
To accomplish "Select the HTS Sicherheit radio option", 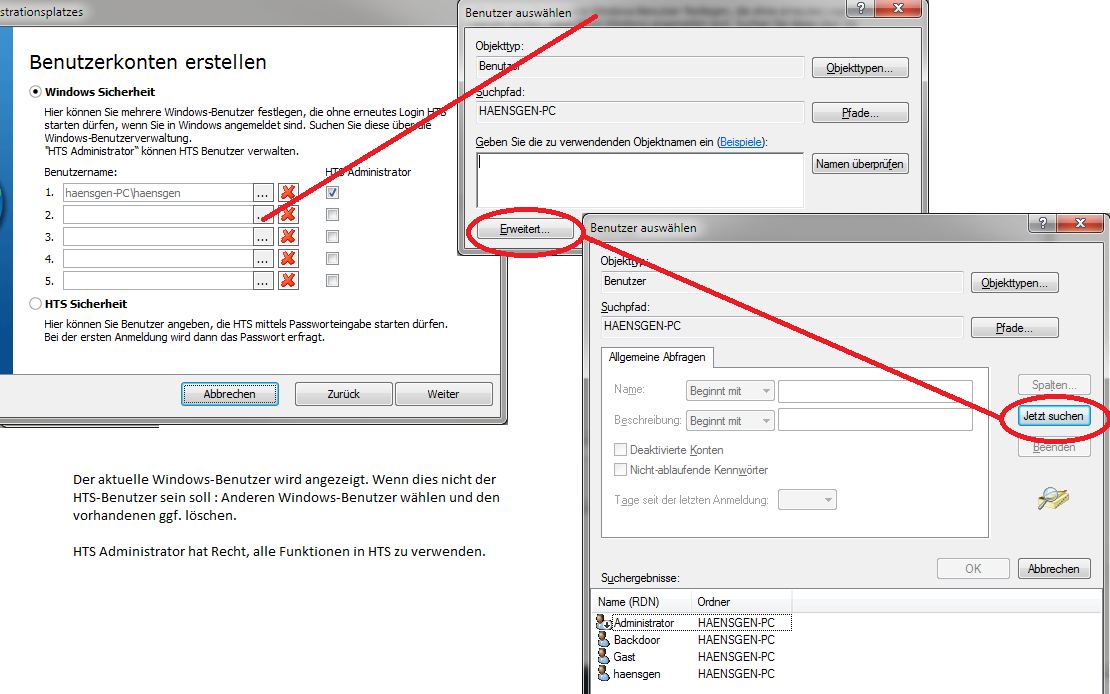I will point(36,303).
